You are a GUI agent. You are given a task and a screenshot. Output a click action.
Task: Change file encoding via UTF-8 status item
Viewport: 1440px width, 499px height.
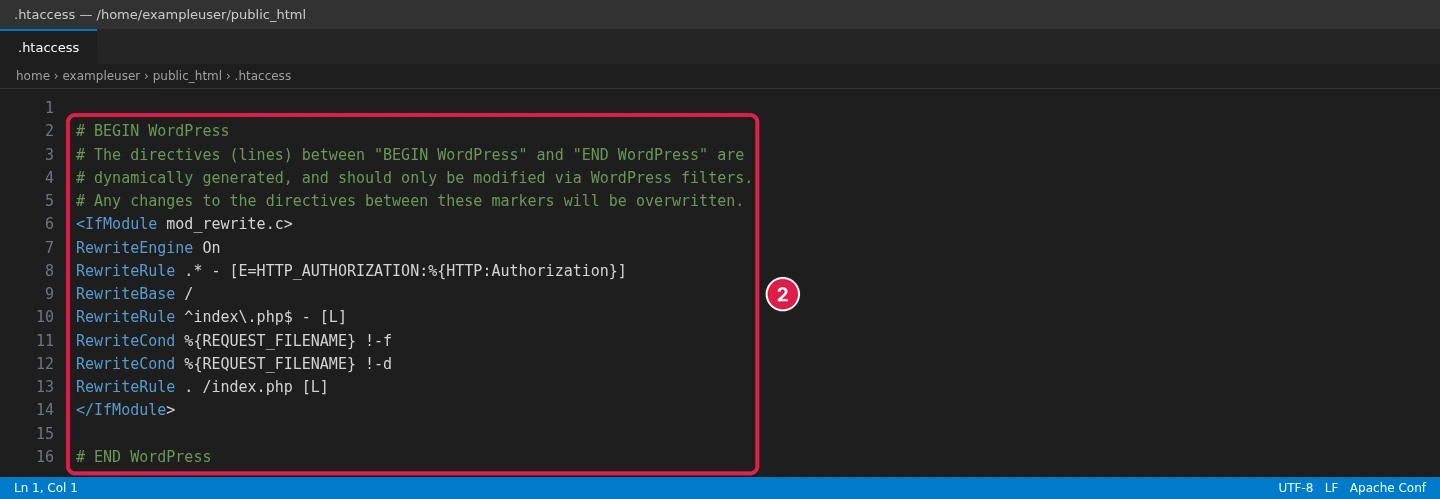[x=1295, y=488]
